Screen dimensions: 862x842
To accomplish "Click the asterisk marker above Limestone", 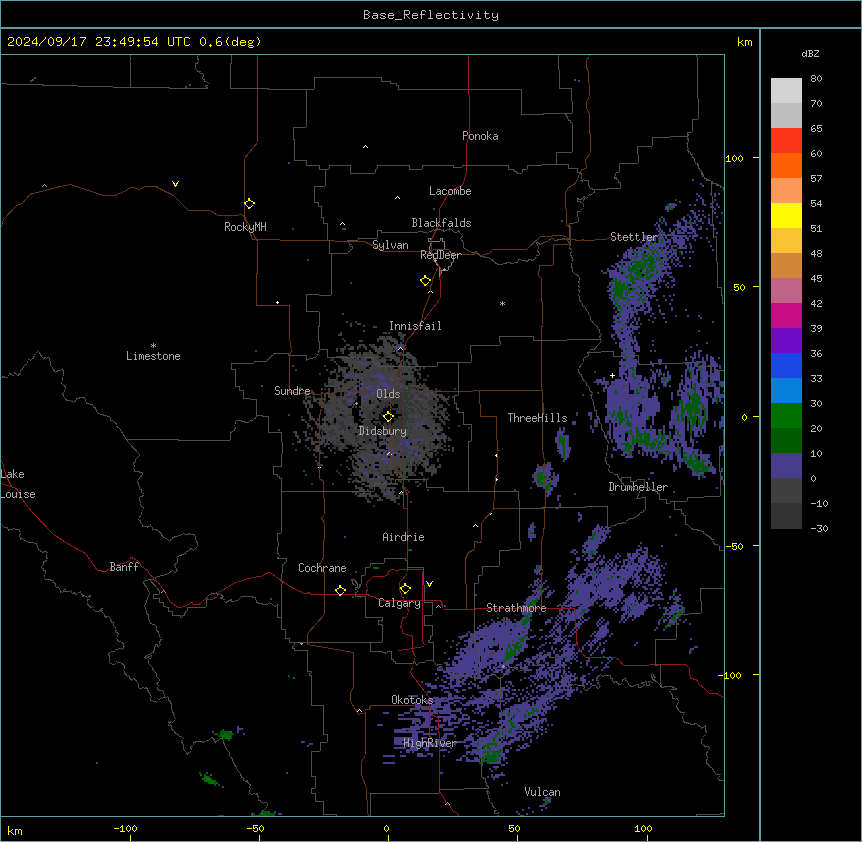I will (x=153, y=346).
